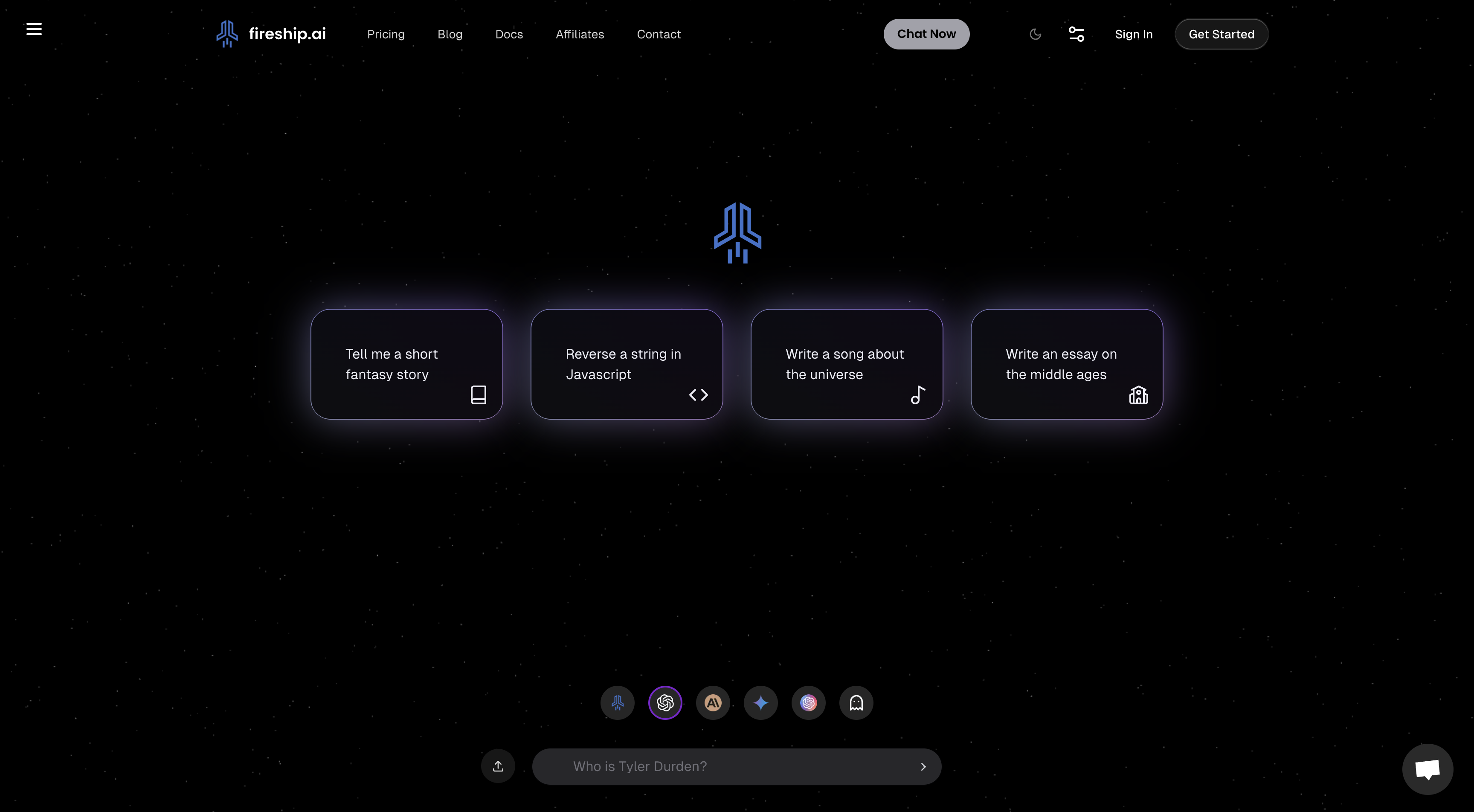Viewport: 1474px width, 812px height.
Task: Select the OpenAI ChatGPT model icon
Action: 665,703
